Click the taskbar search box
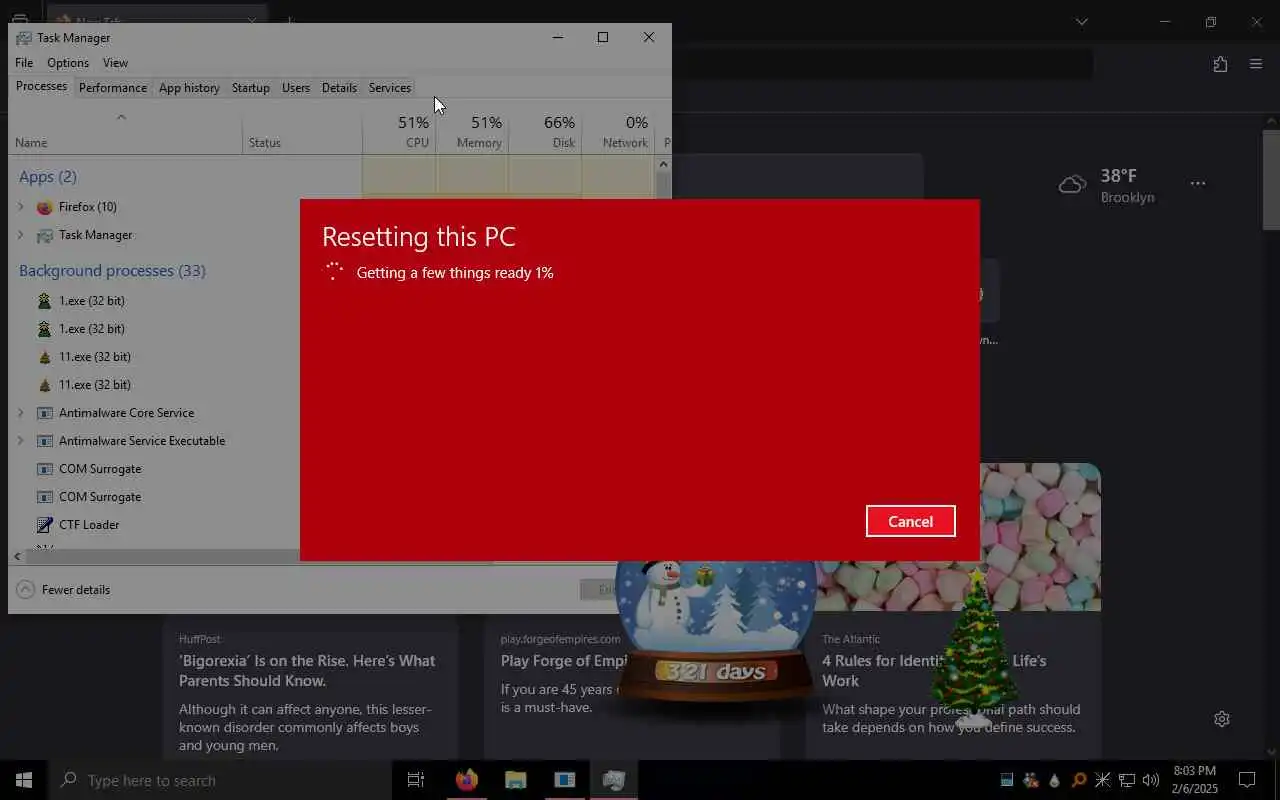 pyautogui.click(x=220, y=780)
